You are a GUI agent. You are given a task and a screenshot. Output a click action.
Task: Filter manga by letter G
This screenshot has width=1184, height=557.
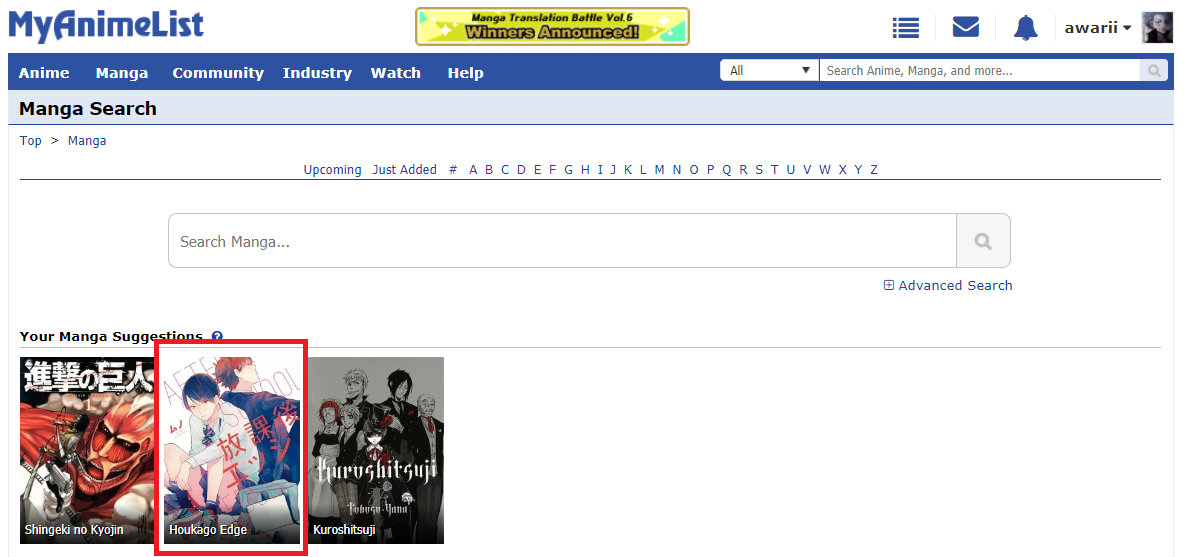pos(569,170)
